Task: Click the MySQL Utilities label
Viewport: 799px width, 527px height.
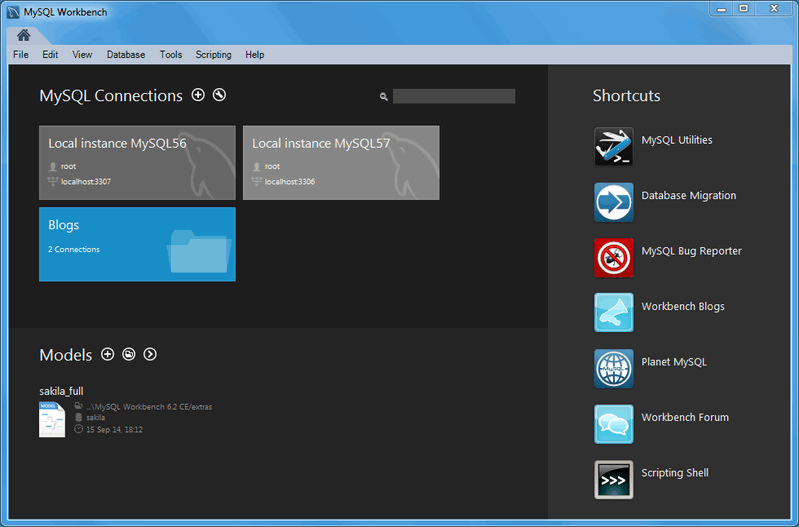Action: [677, 140]
